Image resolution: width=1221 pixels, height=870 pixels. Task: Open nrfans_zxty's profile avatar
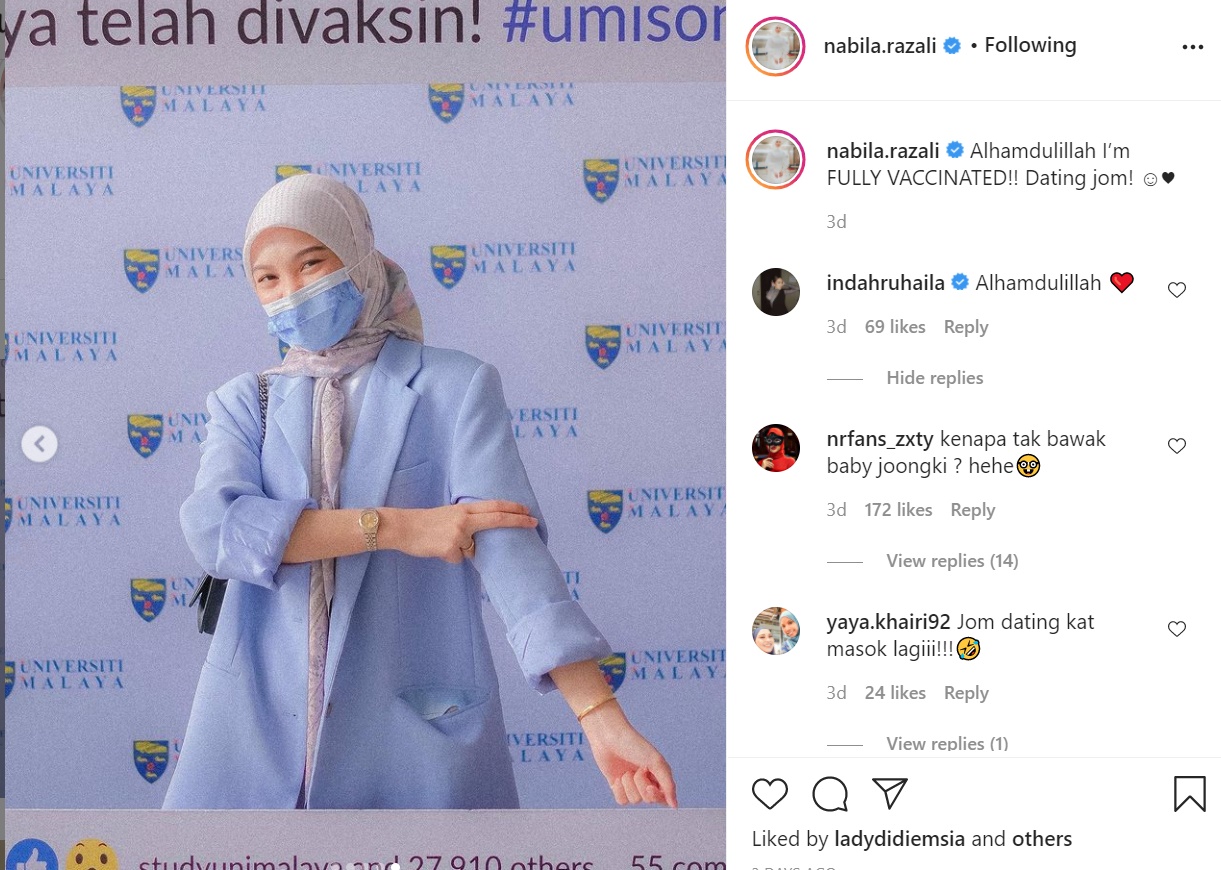point(776,448)
